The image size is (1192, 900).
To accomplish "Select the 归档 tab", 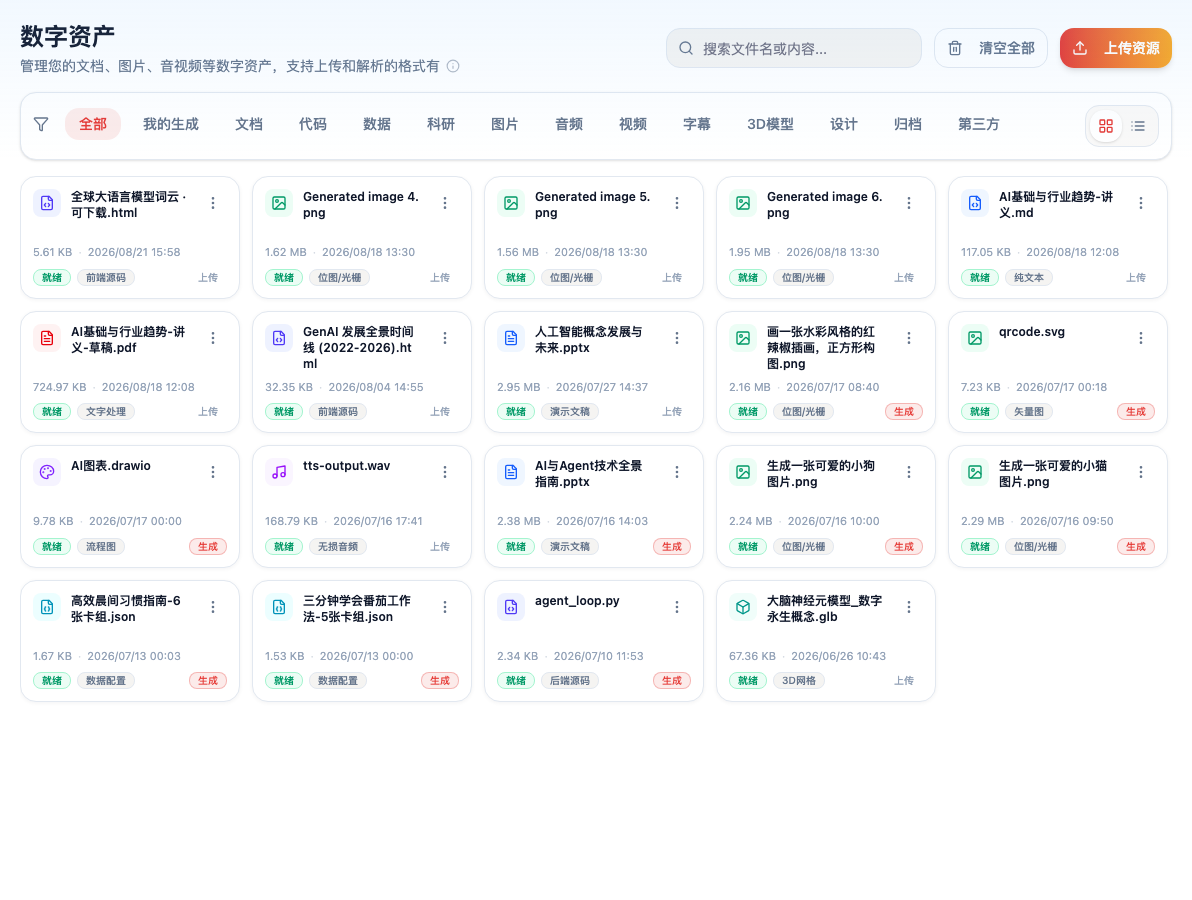I will point(907,124).
